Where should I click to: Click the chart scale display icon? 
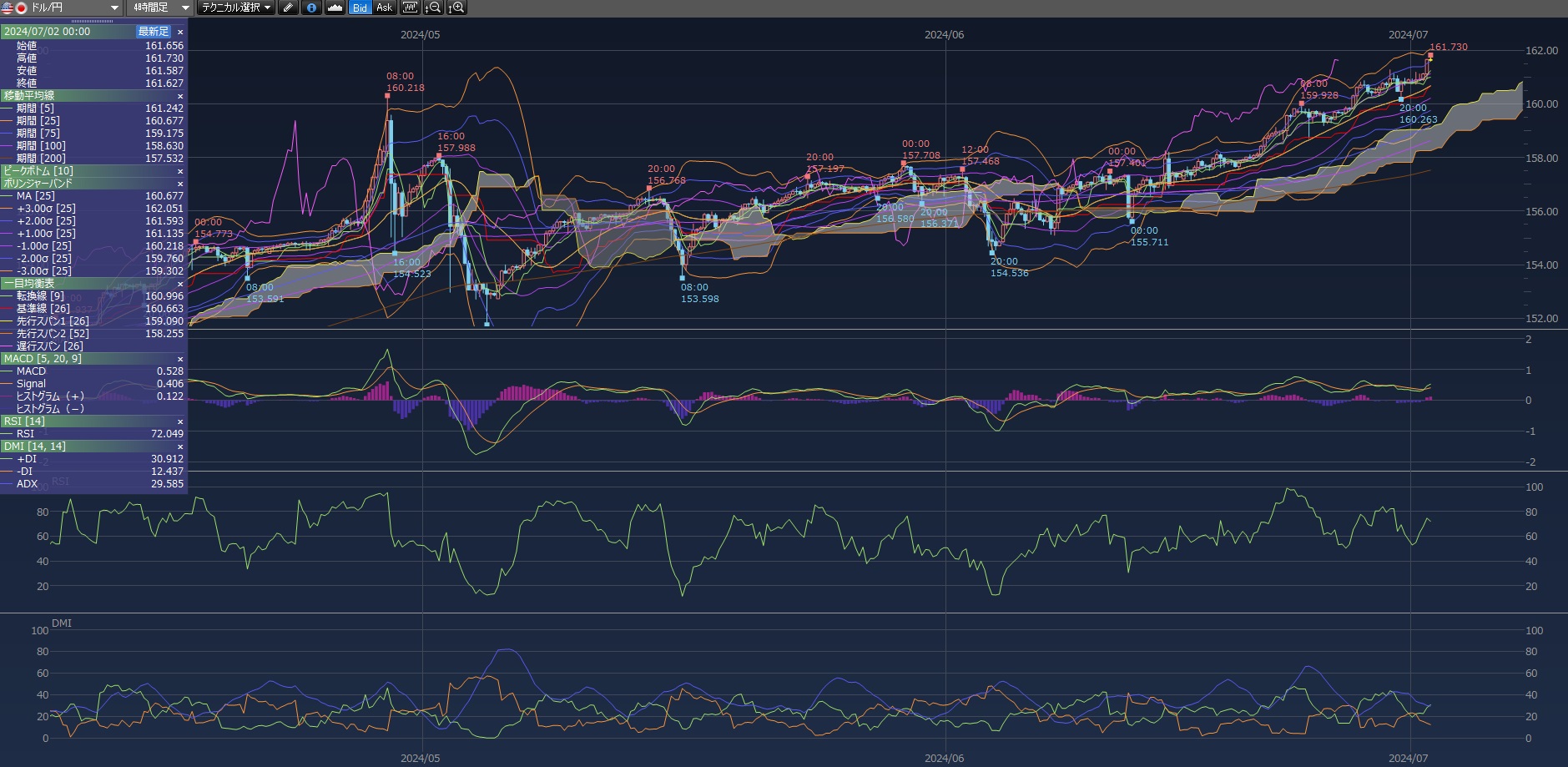pos(410,8)
